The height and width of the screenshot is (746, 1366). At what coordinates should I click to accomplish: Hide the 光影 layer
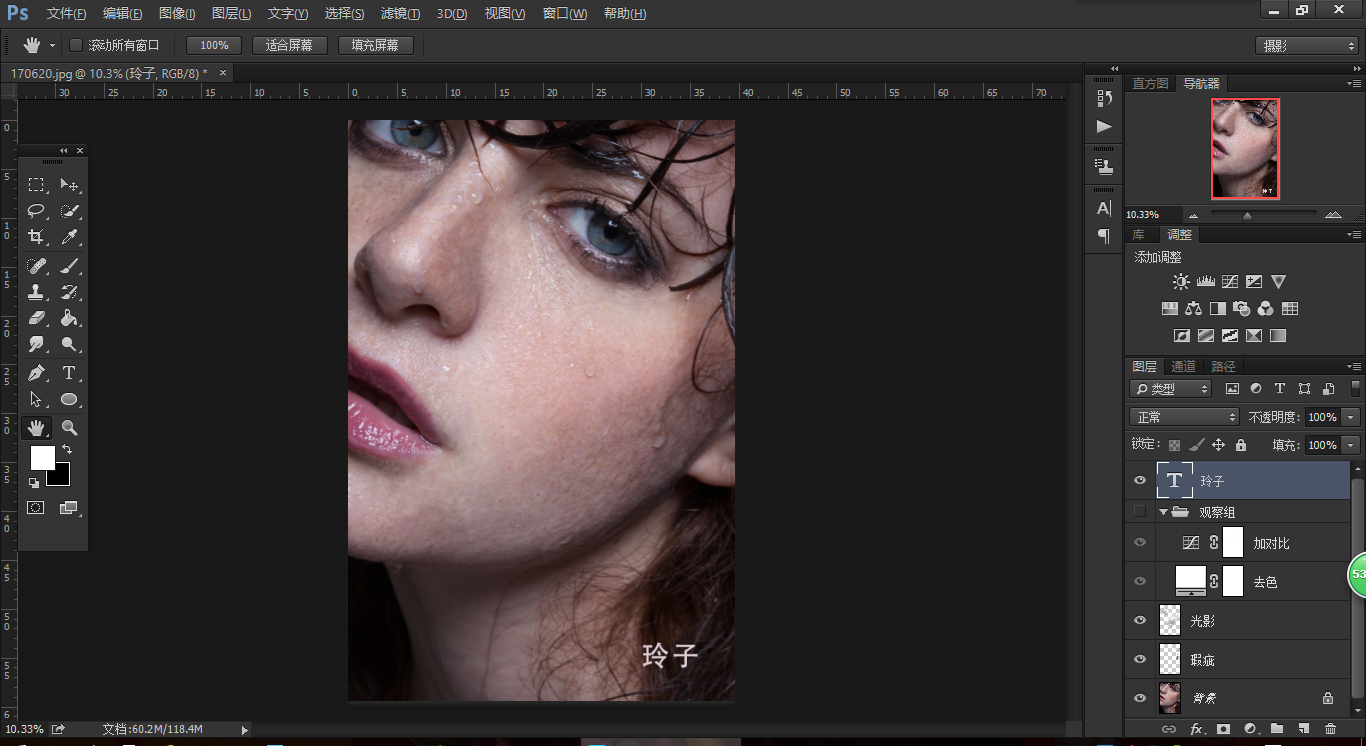(x=1139, y=621)
